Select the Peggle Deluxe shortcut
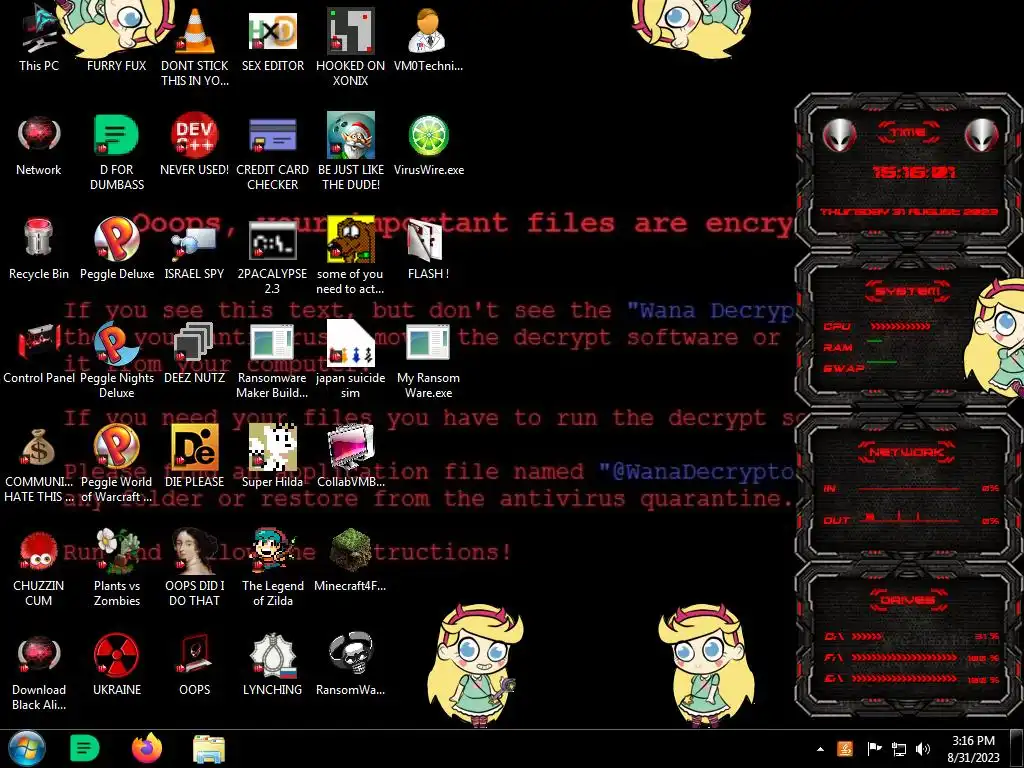Viewport: 1024px width, 768px height. (x=116, y=248)
